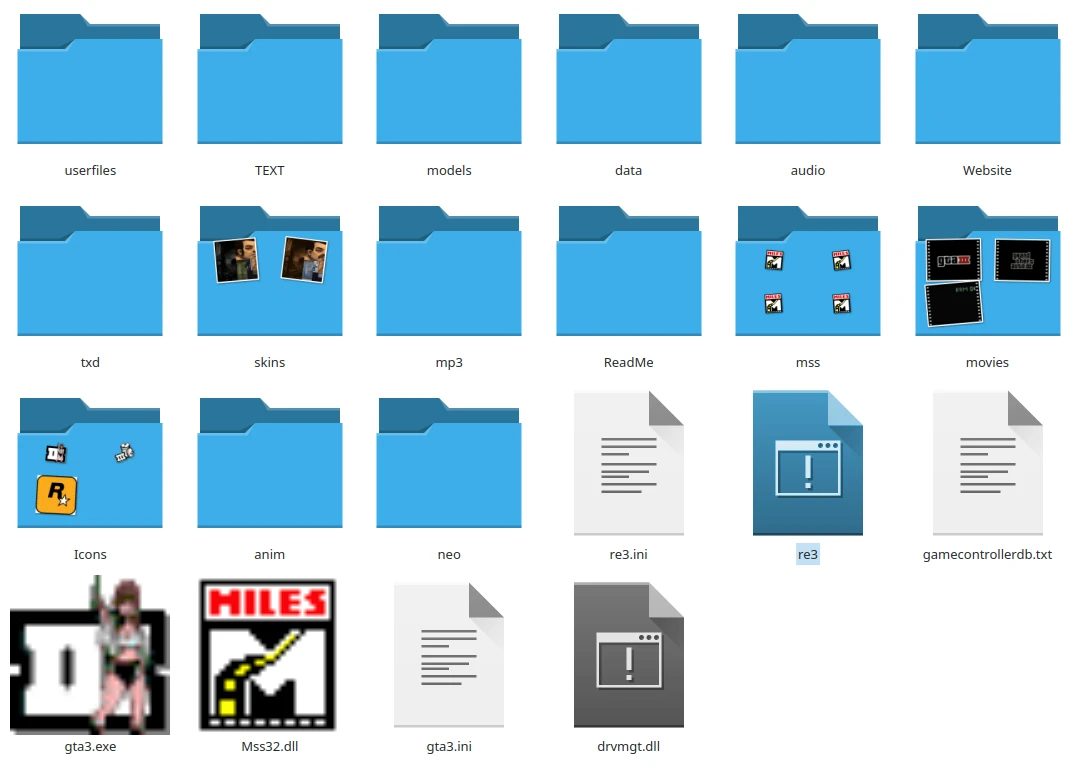This screenshot has width=1070, height=775.
Task: Click the highlighted 're3' file name
Action: point(808,555)
